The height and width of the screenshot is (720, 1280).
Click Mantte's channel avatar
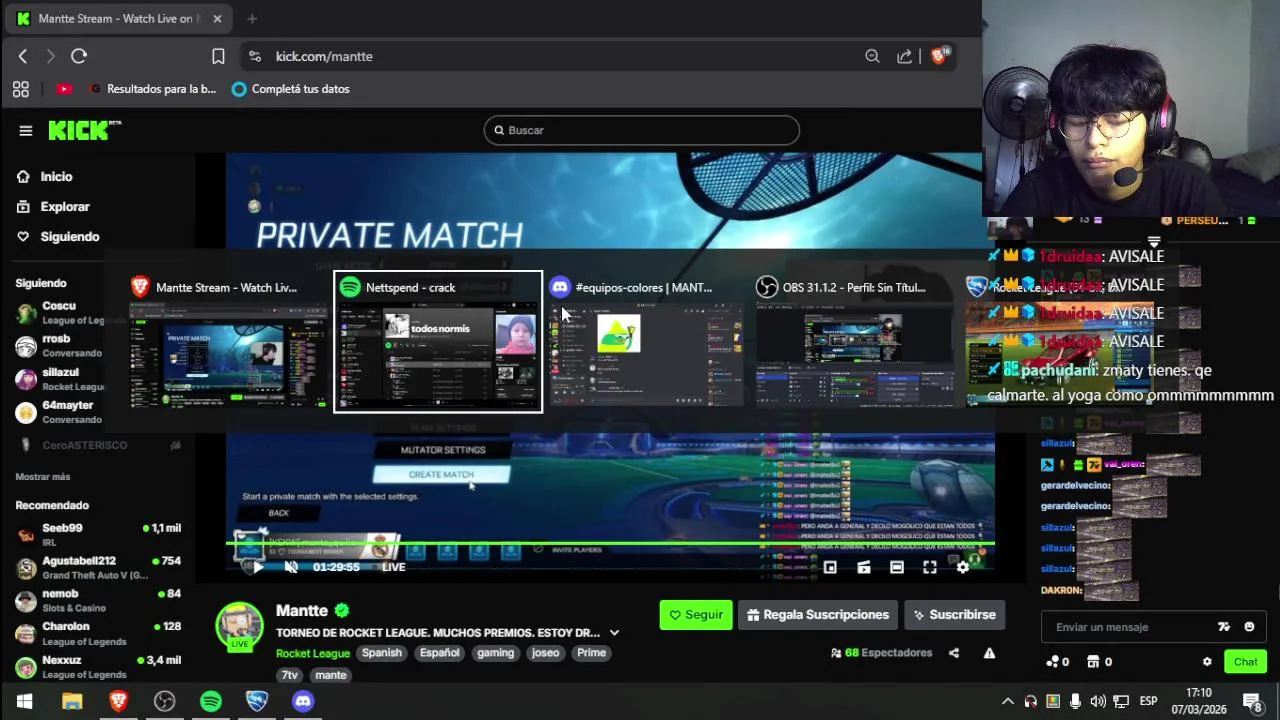click(x=240, y=626)
